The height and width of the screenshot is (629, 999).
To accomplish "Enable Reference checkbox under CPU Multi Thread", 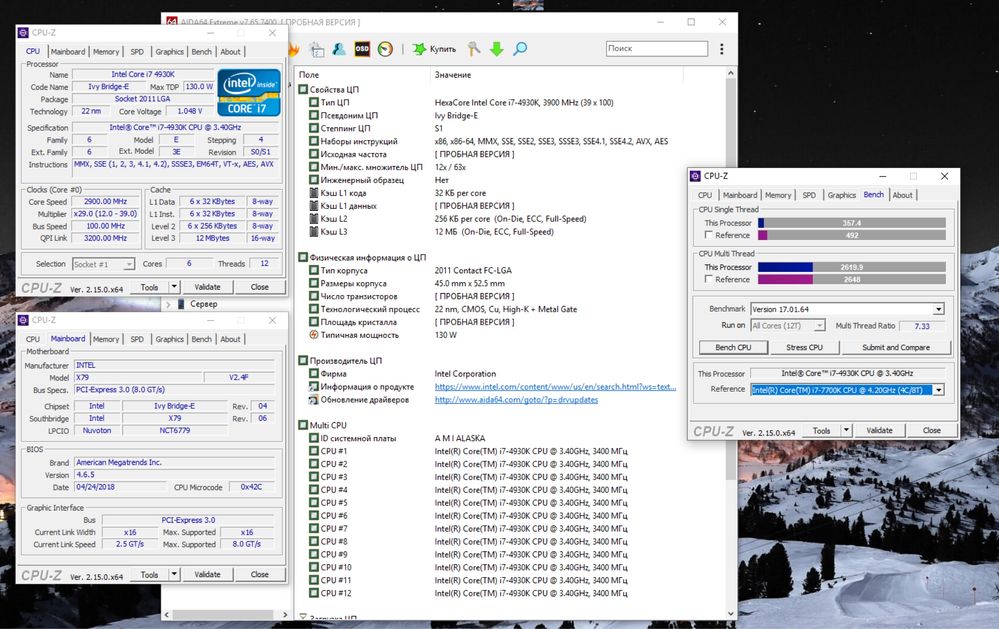I will tap(708, 279).
